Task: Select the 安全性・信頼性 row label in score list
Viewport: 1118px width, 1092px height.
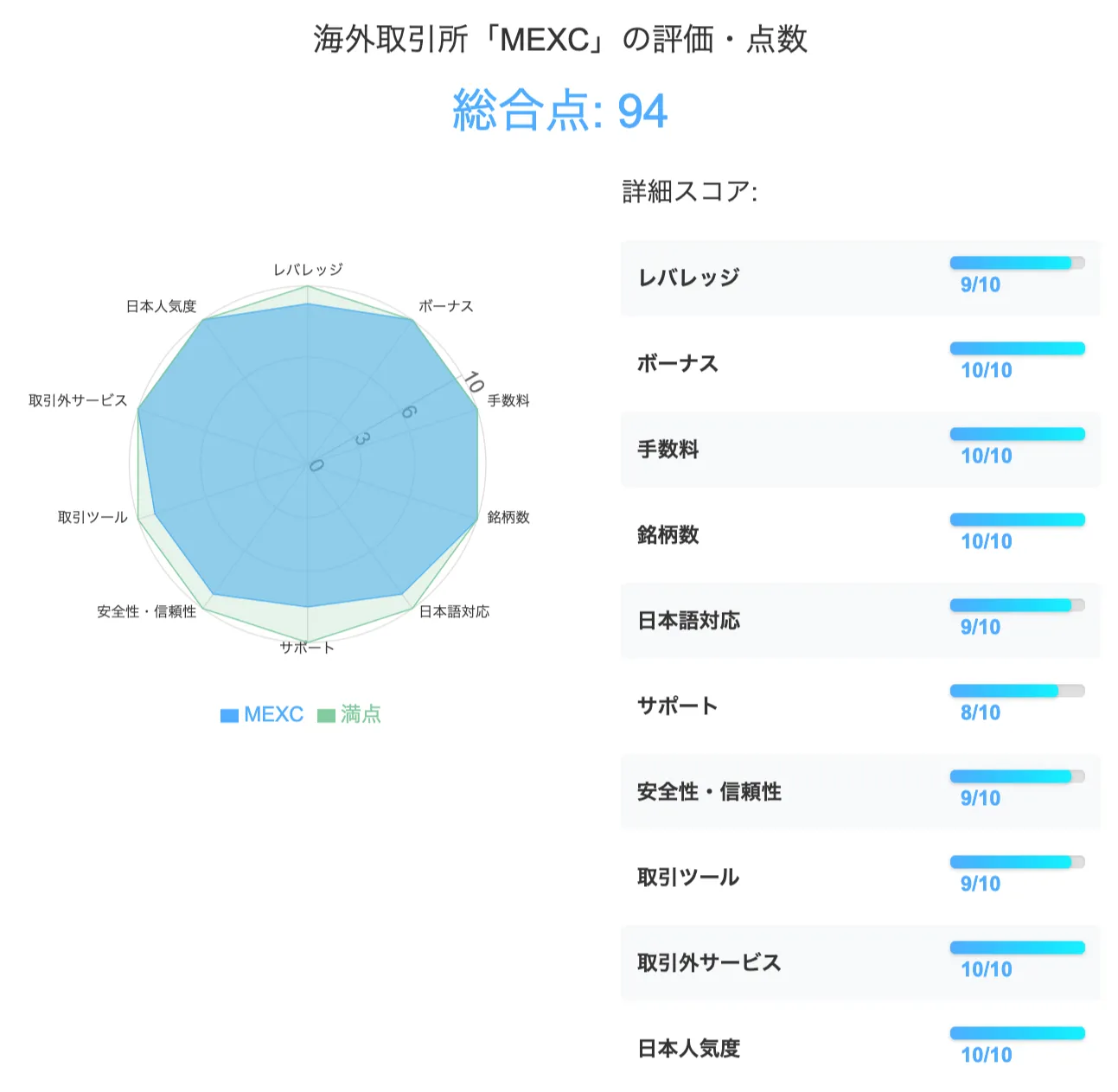Action: (709, 791)
